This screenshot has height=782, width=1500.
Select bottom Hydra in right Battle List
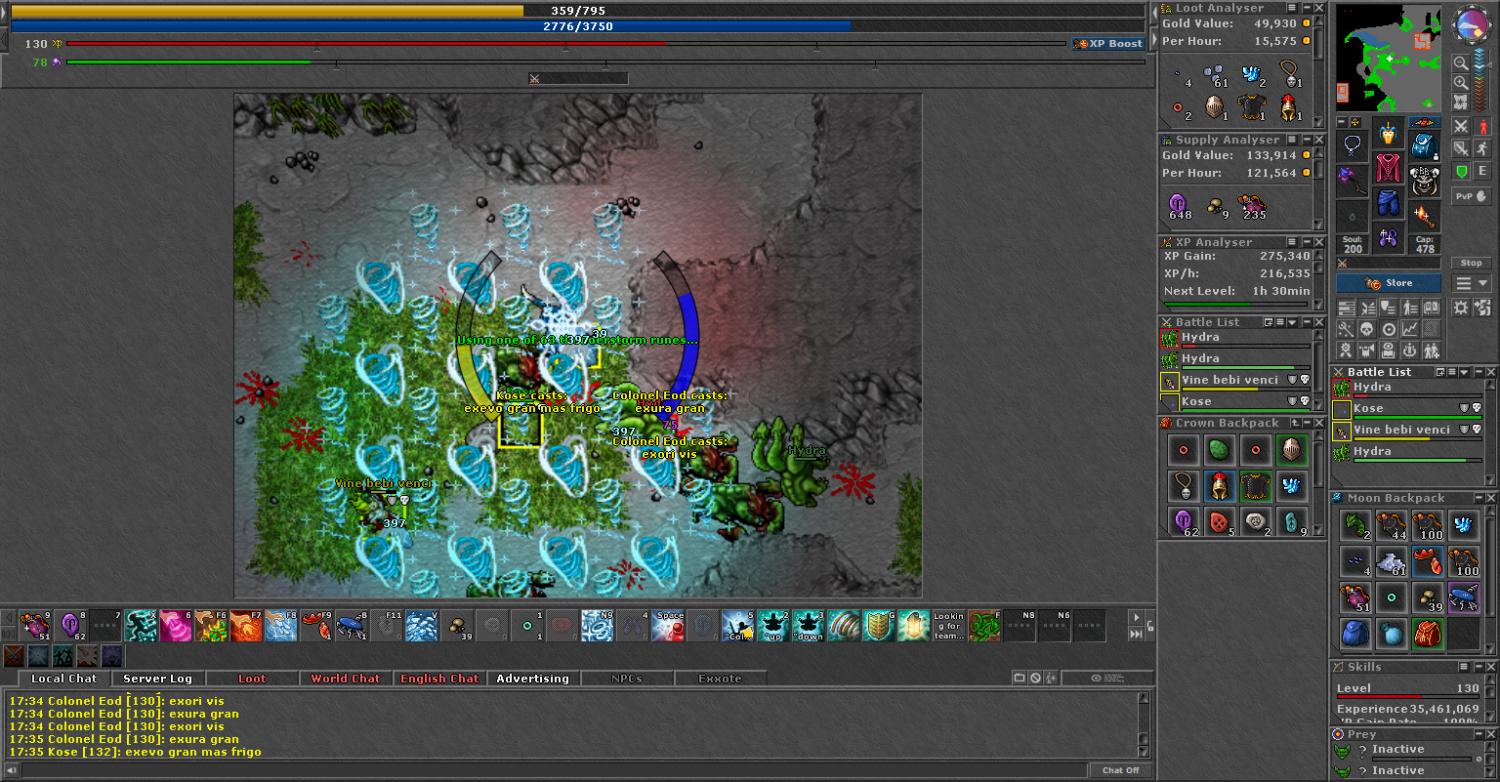[x=1407, y=453]
